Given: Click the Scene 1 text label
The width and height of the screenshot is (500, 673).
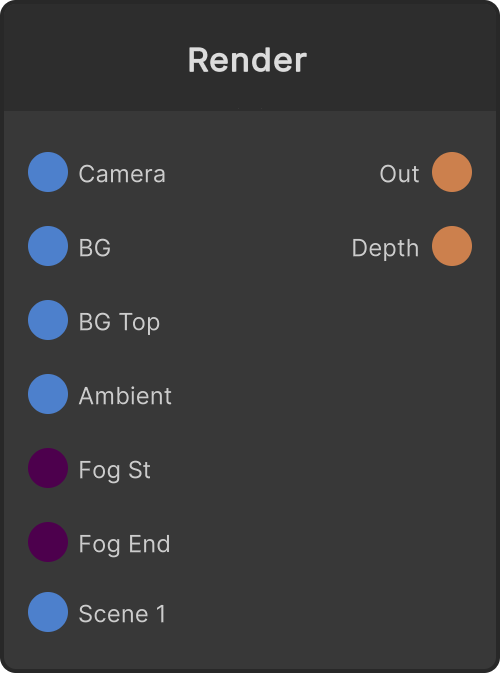Looking at the screenshot, I should pos(122,614).
